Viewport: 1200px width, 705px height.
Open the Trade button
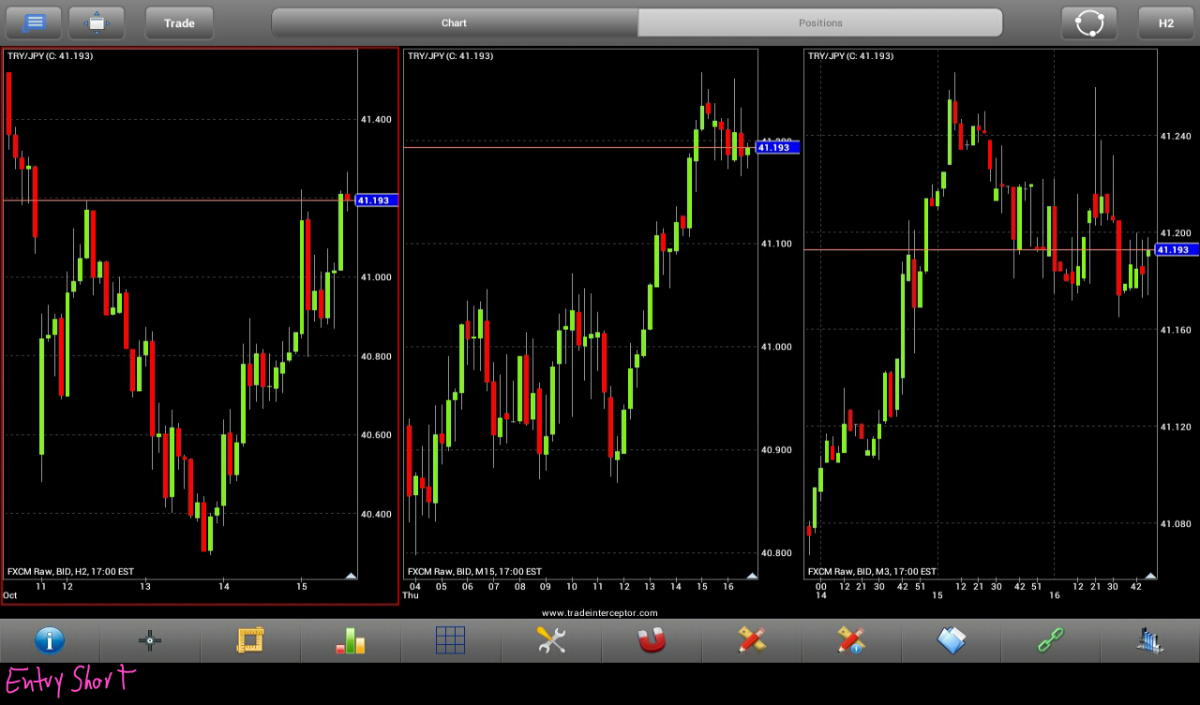(x=180, y=22)
